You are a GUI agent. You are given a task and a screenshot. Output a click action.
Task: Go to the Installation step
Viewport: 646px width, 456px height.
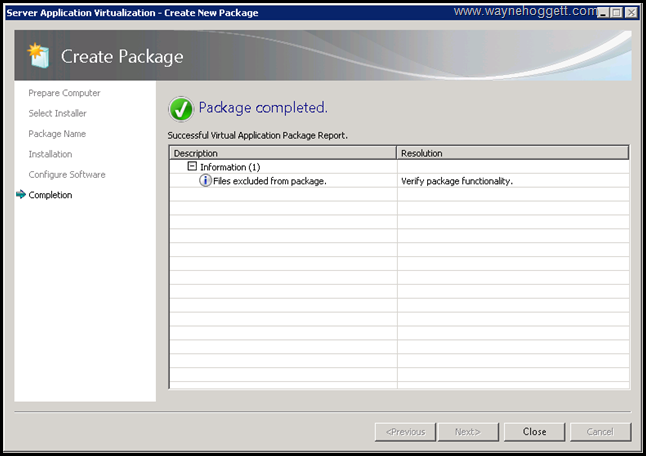[x=50, y=154]
